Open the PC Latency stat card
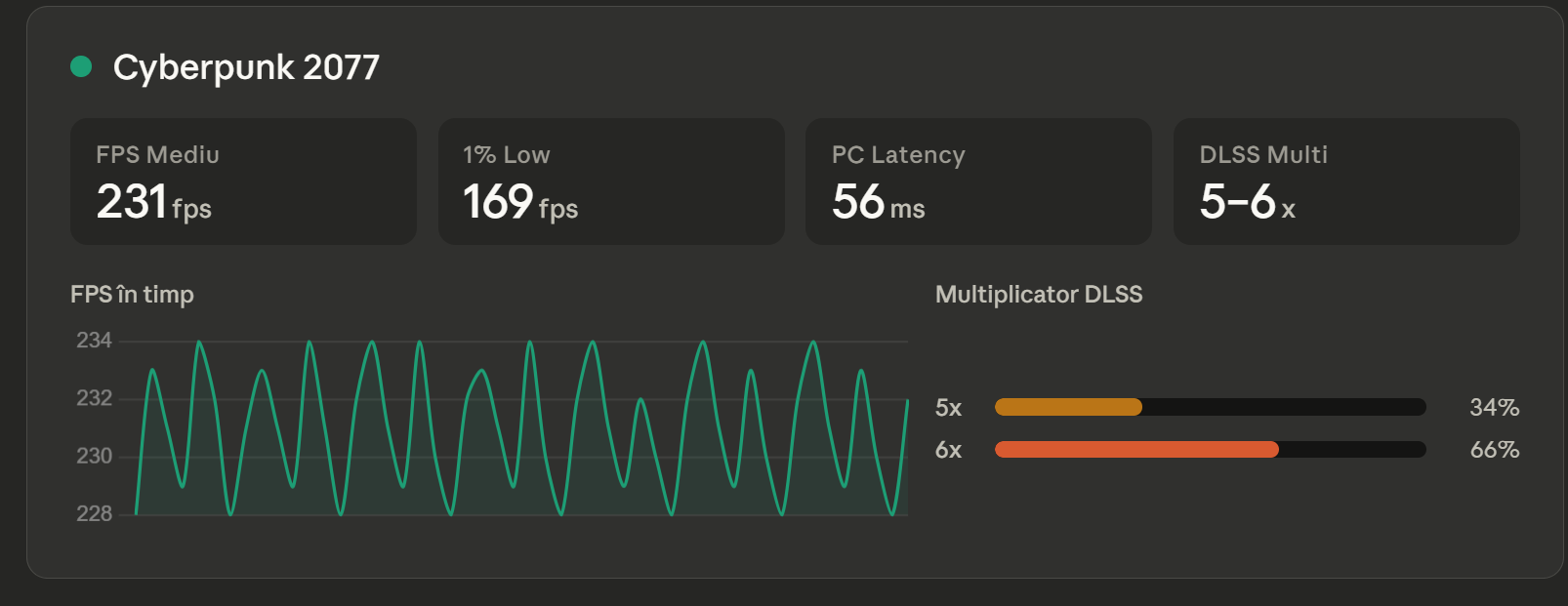Screen dimensions: 1568x606 (x=978, y=182)
